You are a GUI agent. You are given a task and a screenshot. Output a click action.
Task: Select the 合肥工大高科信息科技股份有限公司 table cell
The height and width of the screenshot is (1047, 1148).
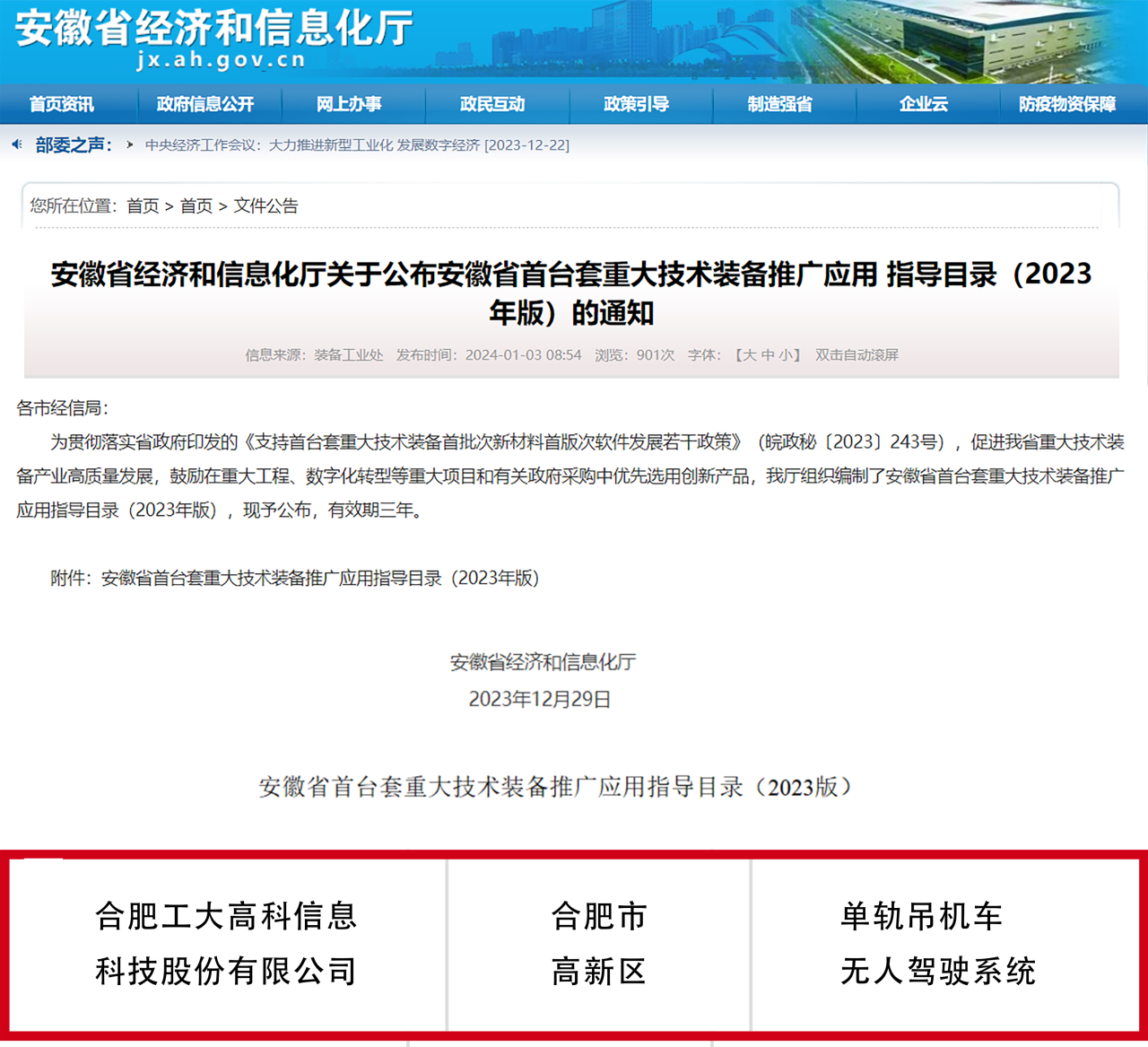tap(226, 945)
